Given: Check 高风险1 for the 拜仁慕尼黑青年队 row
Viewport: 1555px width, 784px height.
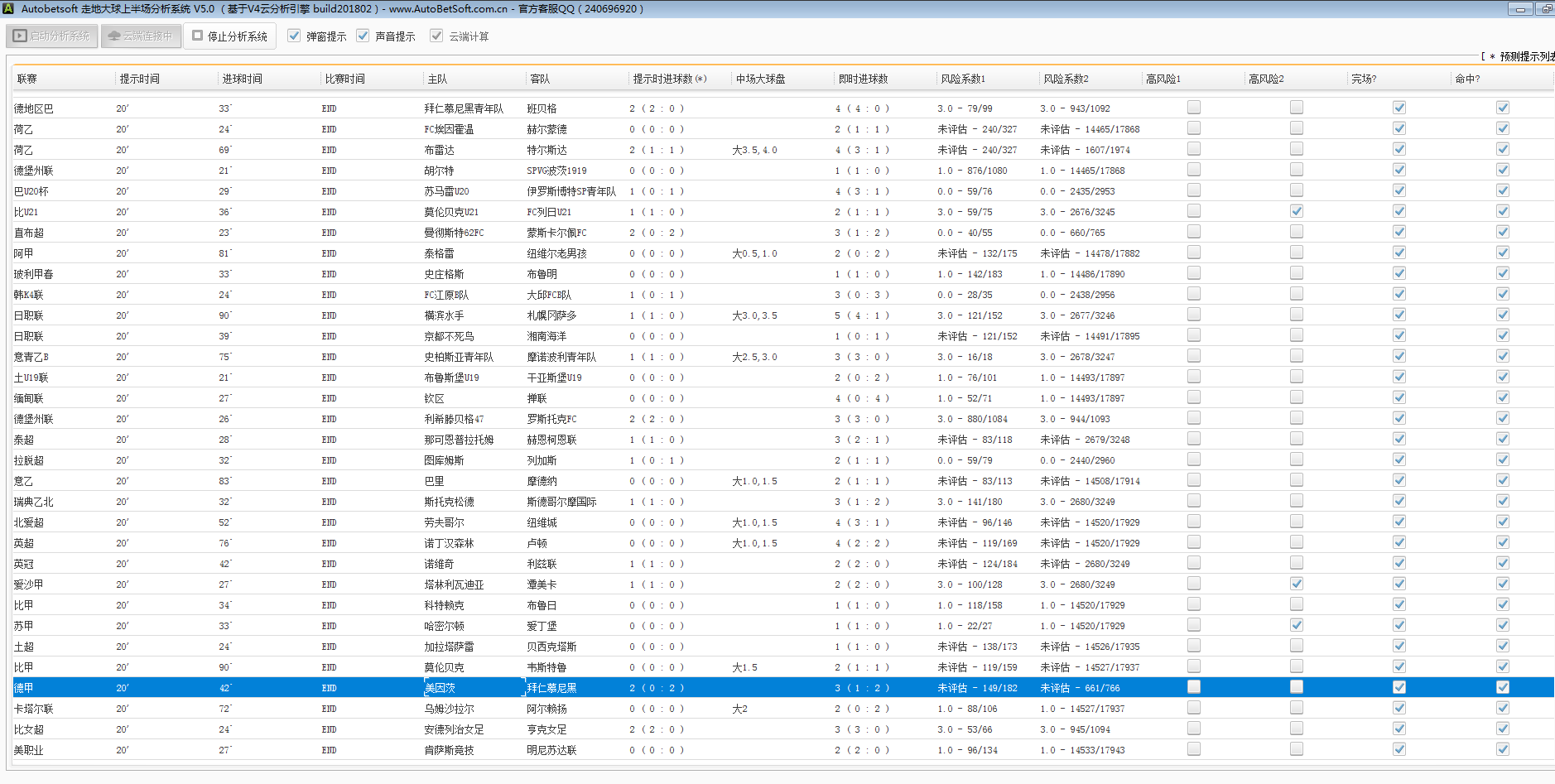Looking at the screenshot, I should 1193,108.
